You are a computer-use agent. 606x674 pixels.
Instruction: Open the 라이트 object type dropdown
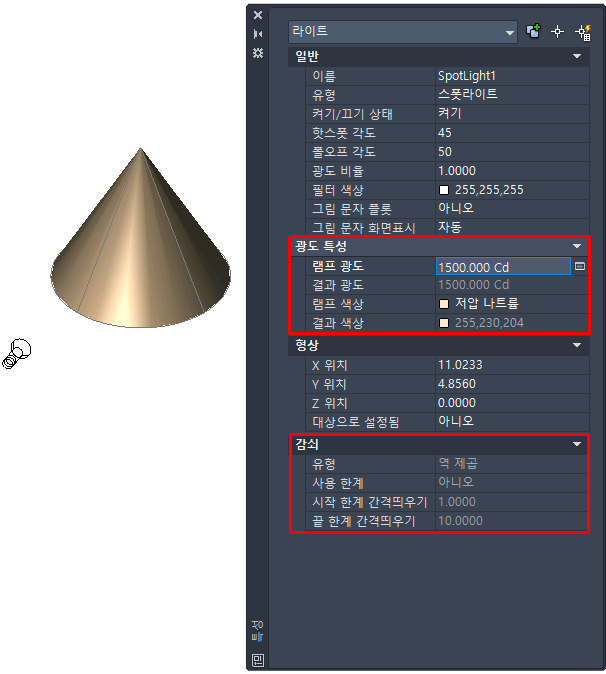pos(403,31)
